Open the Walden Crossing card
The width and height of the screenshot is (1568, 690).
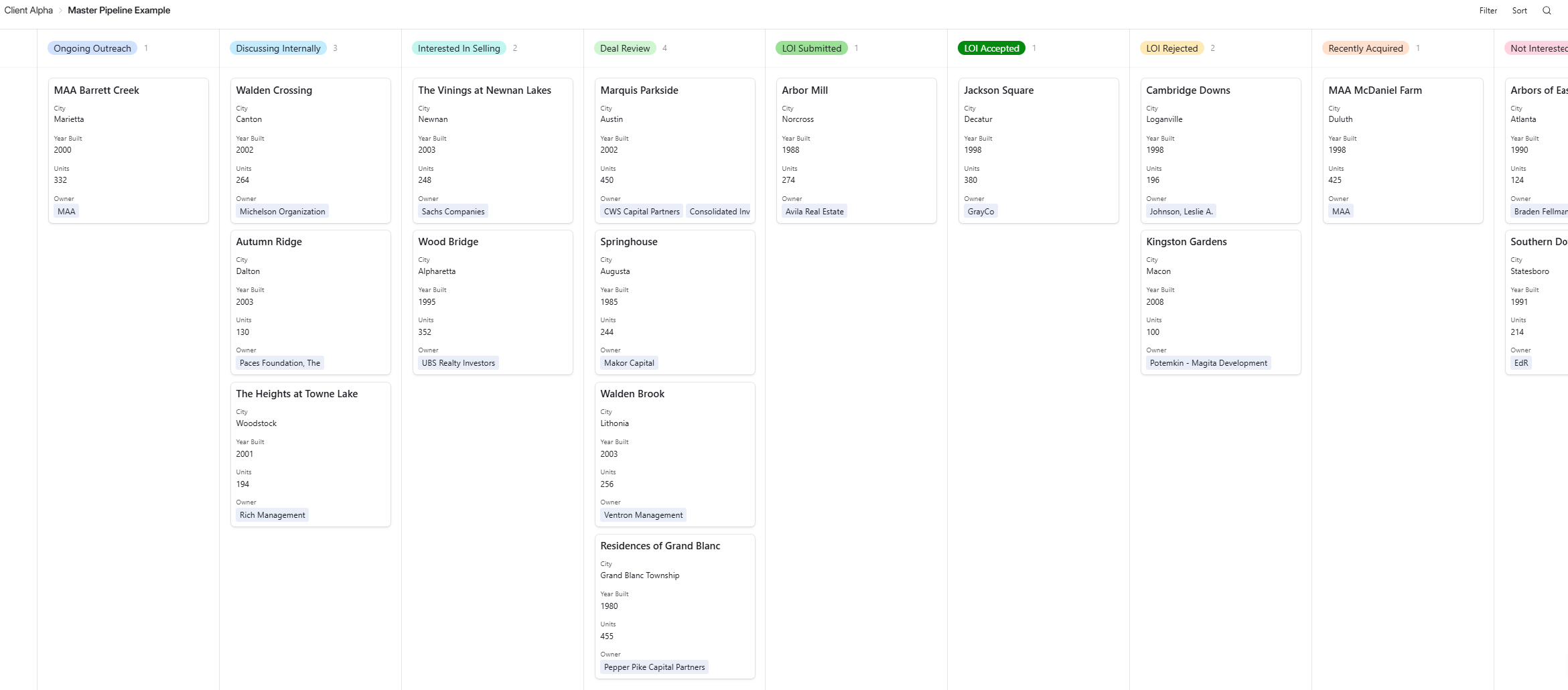pos(273,90)
